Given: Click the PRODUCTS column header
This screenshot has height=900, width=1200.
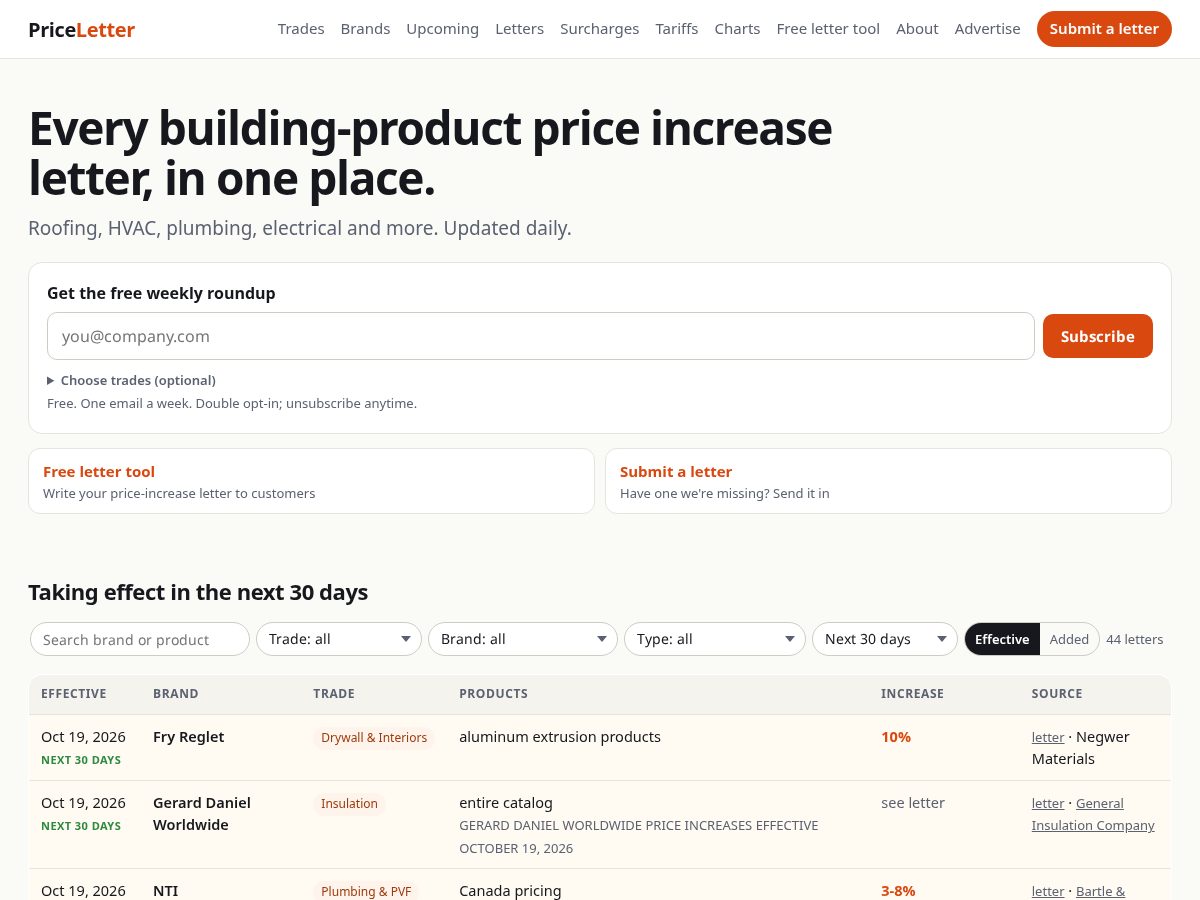Looking at the screenshot, I should [493, 693].
